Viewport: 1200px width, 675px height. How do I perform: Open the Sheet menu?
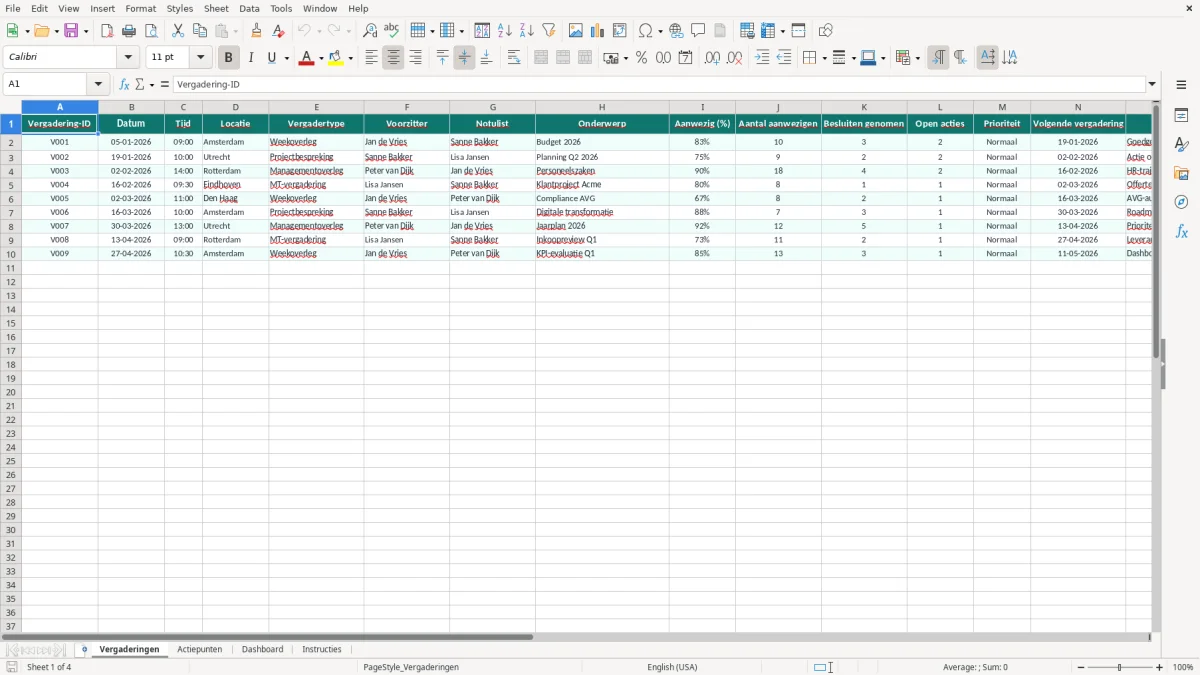216,8
